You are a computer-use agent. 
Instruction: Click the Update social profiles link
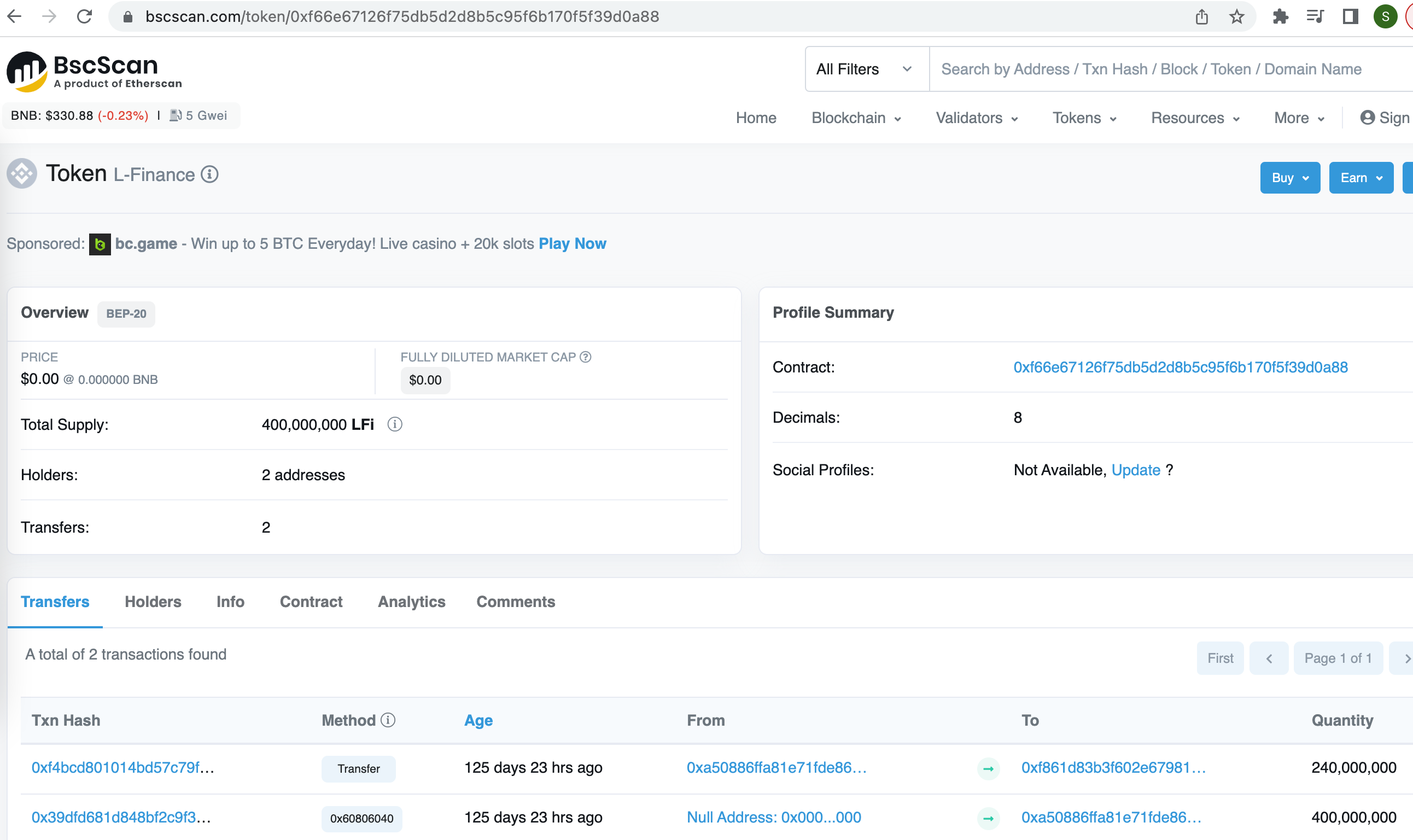tap(1135, 470)
